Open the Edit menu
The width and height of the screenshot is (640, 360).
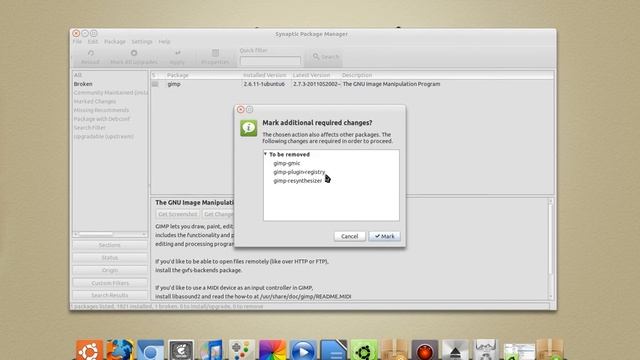coord(93,42)
